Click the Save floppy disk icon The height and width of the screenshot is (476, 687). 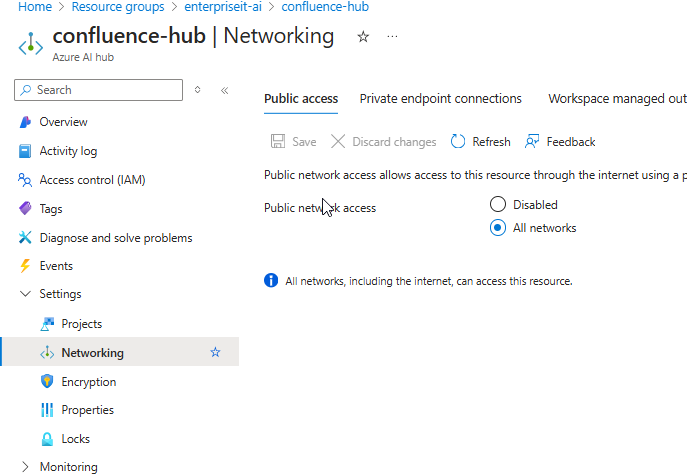[x=278, y=142]
